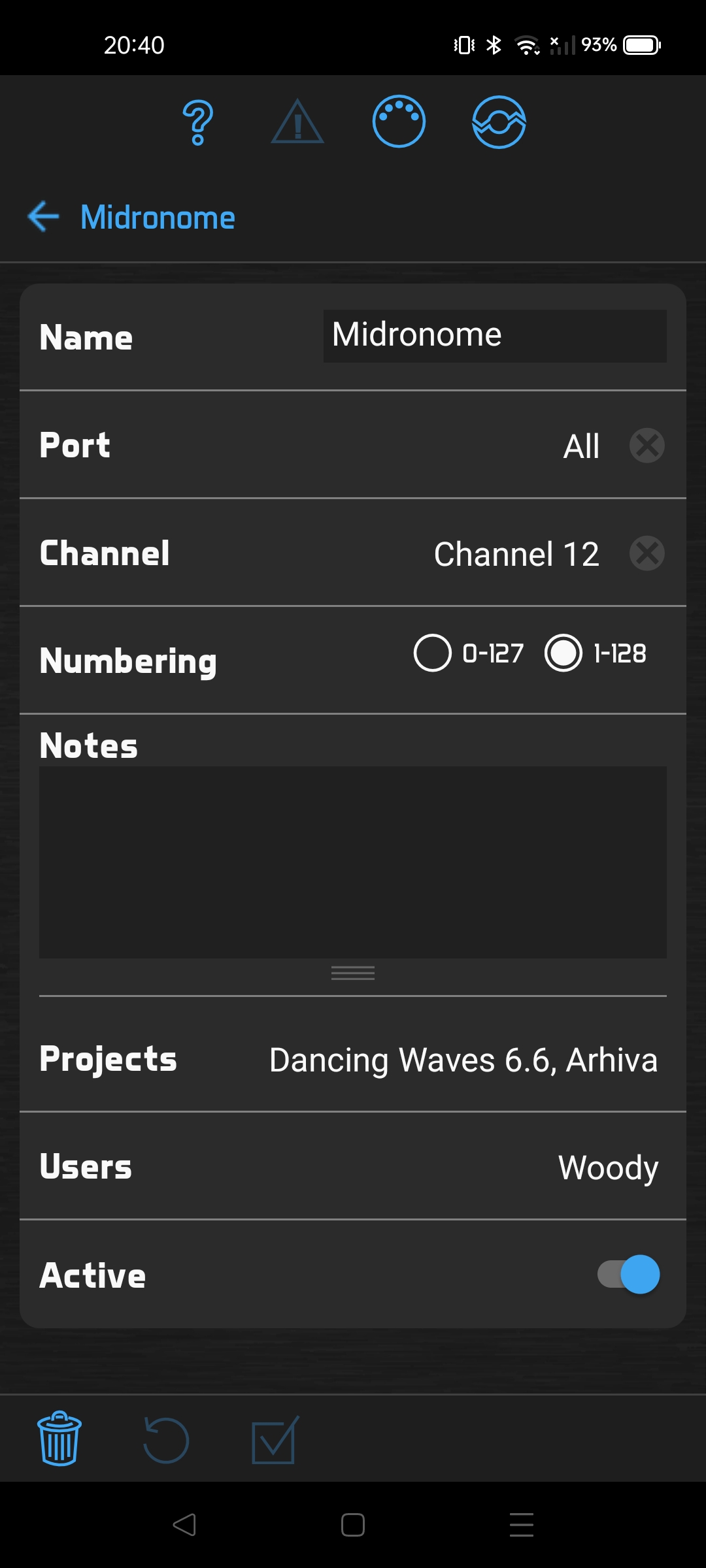
Task: Open Users selection showing Woody
Action: pos(608,1168)
